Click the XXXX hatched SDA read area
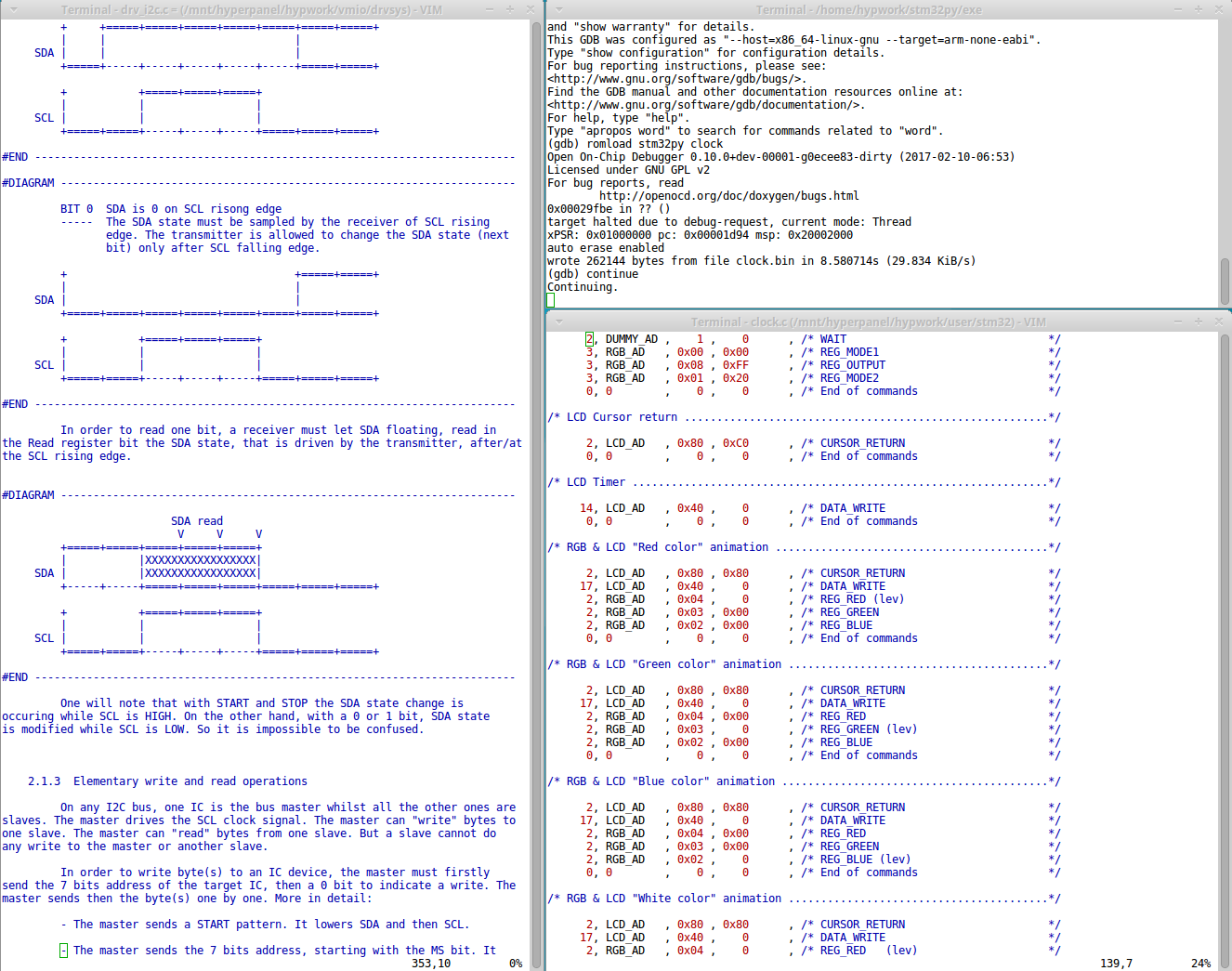1232x971 pixels. [201, 567]
